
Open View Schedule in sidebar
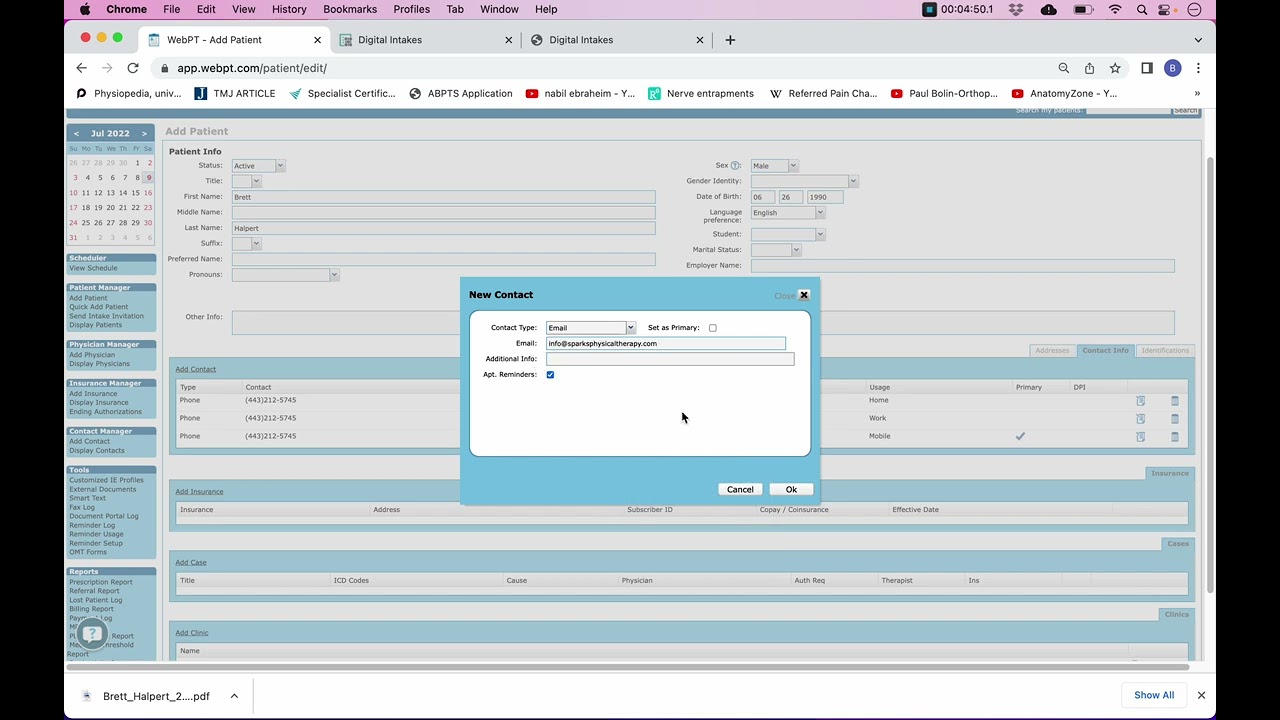[x=93, y=268]
